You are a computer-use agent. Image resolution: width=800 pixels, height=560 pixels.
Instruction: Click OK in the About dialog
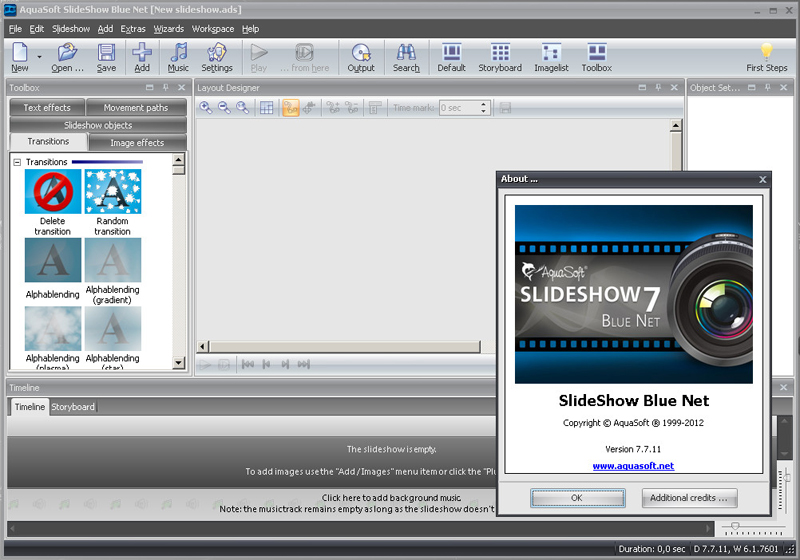click(577, 497)
